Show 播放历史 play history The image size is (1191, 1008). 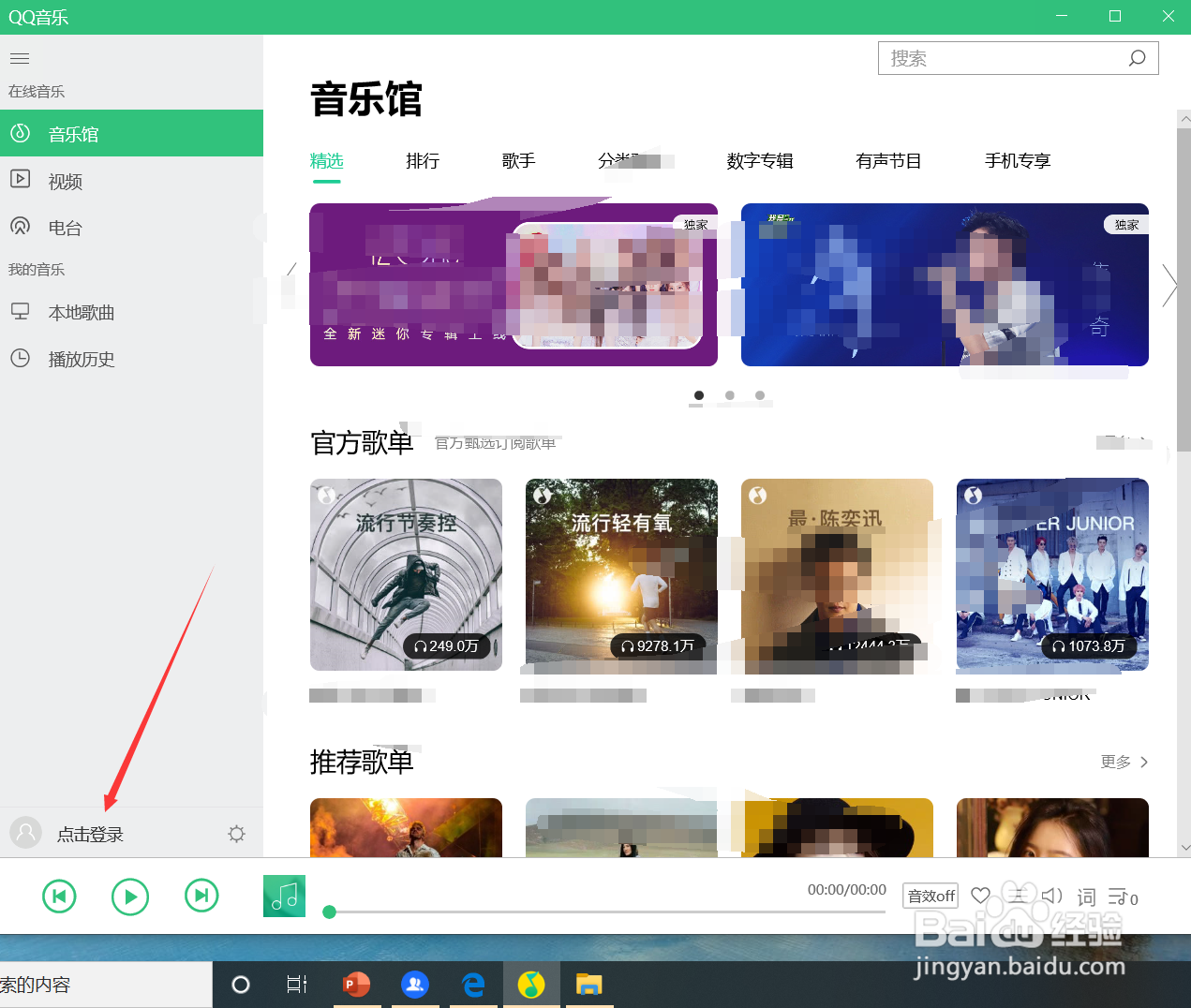[x=131, y=359]
